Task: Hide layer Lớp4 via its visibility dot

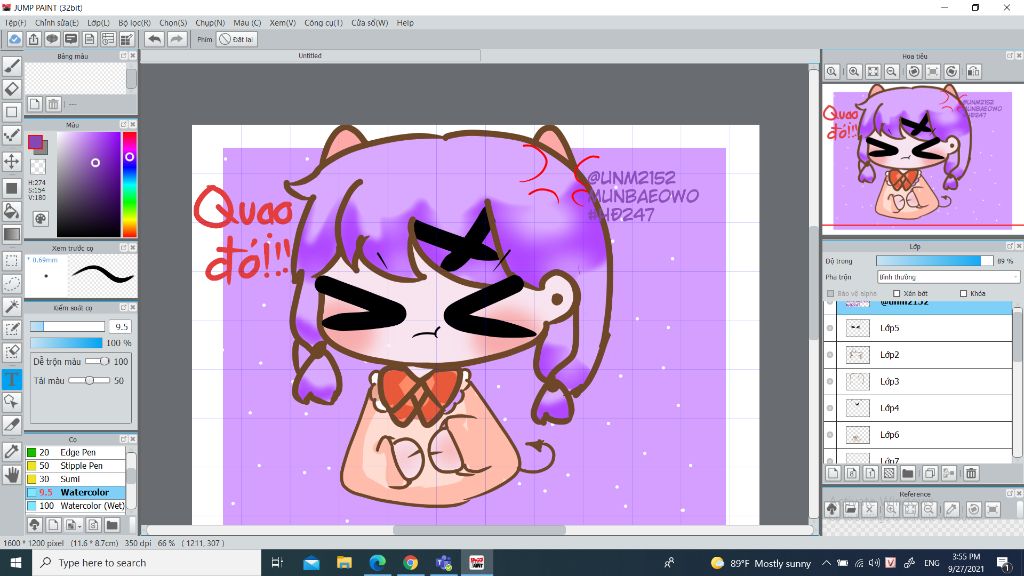Action: coord(830,408)
